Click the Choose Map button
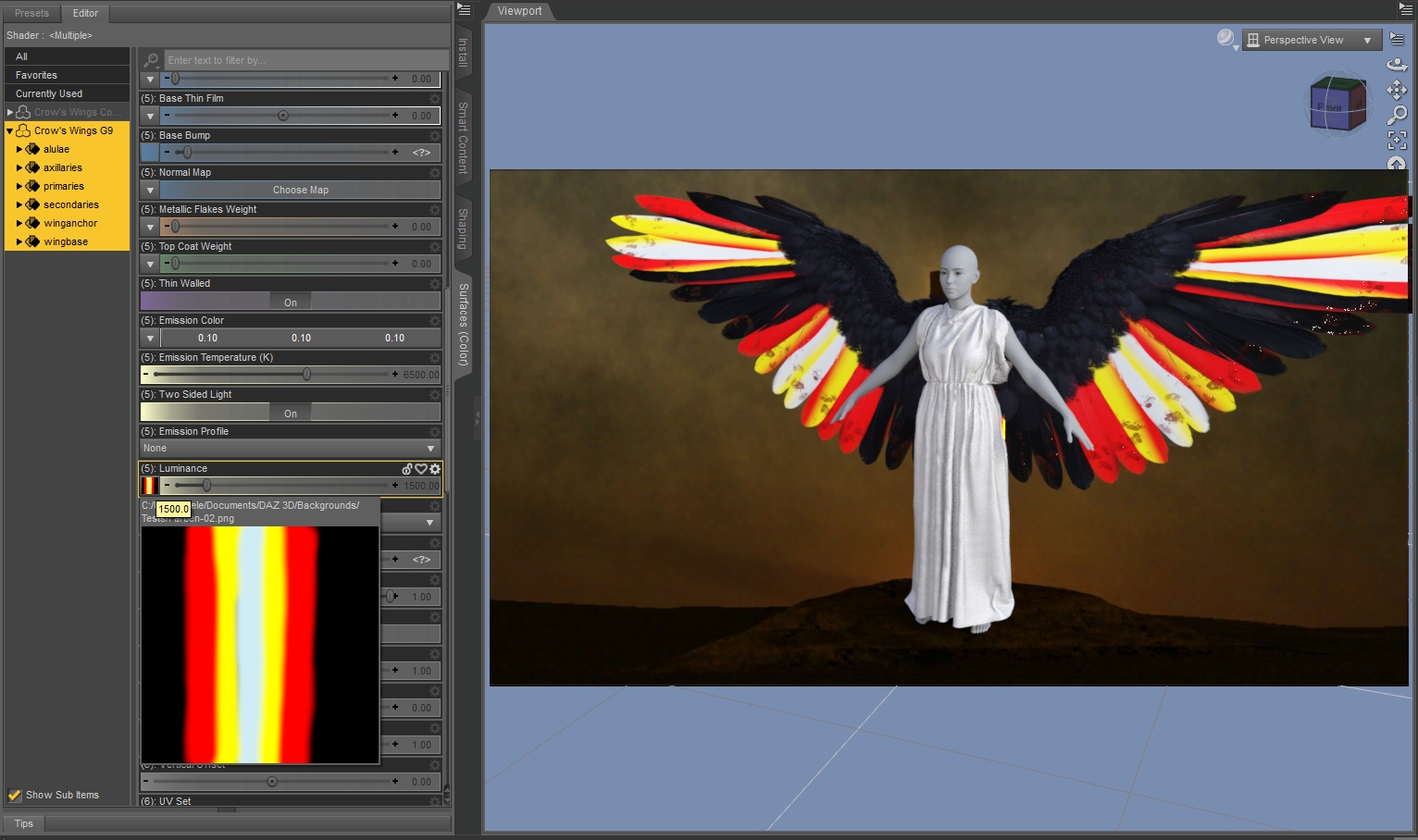This screenshot has width=1418, height=840. pos(301,190)
